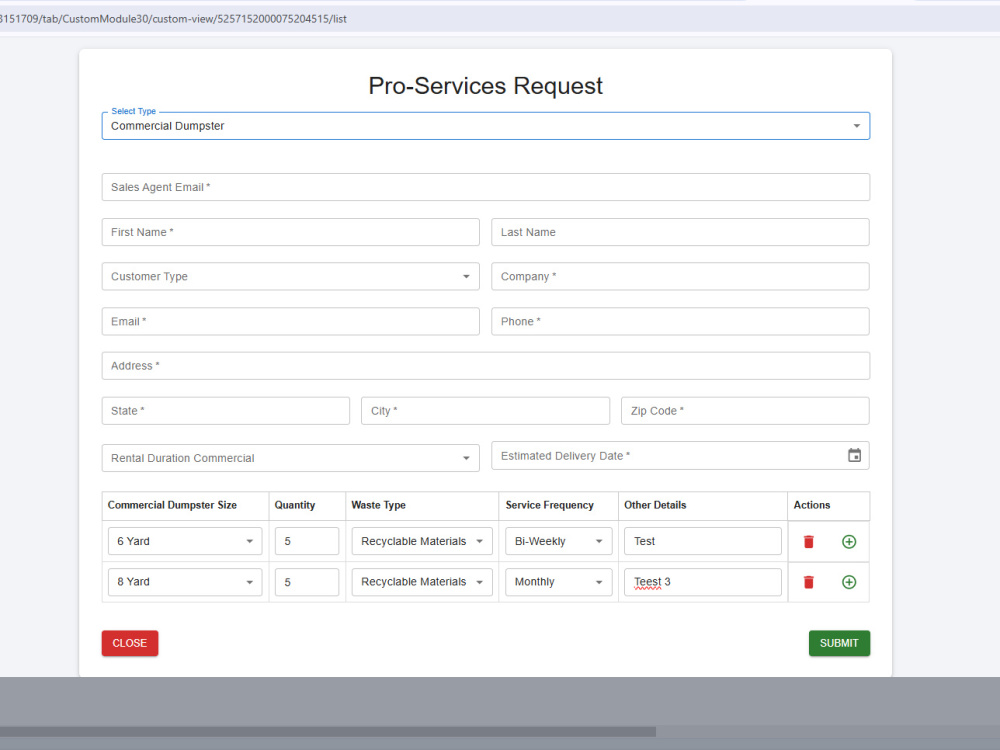The image size is (1000, 750).
Task: Open Waste Type dropdown in 6 Yard row
Action: tap(422, 541)
